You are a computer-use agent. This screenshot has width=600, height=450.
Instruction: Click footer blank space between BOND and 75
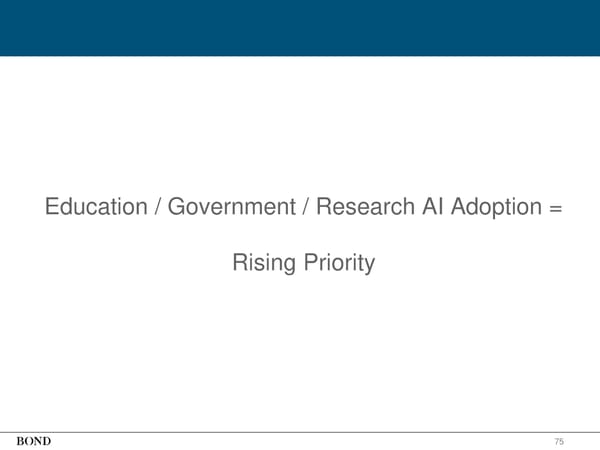pos(300,441)
